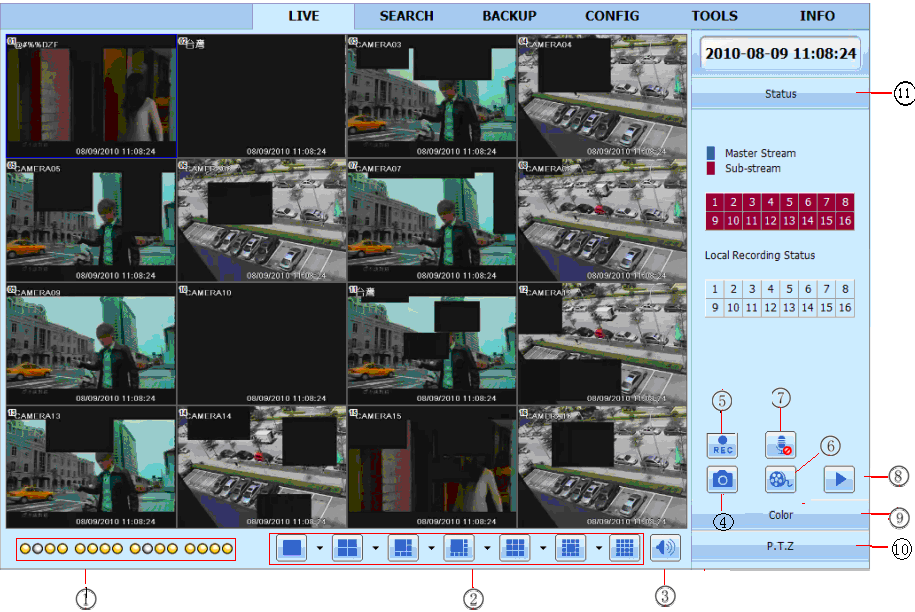
Task: Expand the Color panel
Action: (x=780, y=515)
